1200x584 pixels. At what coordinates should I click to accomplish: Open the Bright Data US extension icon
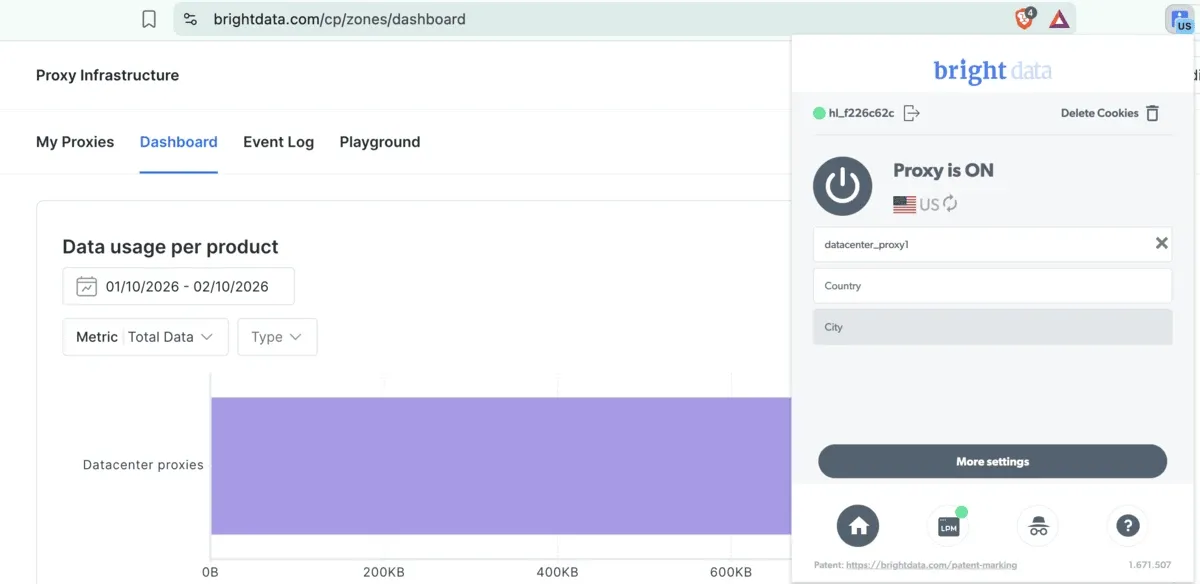click(1181, 19)
